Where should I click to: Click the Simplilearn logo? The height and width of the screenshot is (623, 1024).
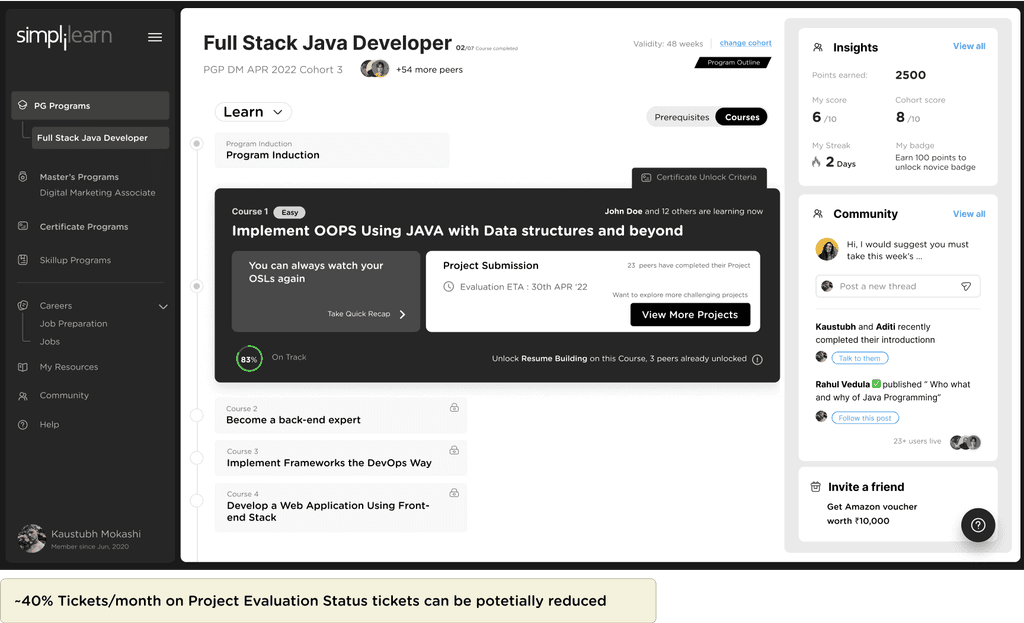(64, 36)
